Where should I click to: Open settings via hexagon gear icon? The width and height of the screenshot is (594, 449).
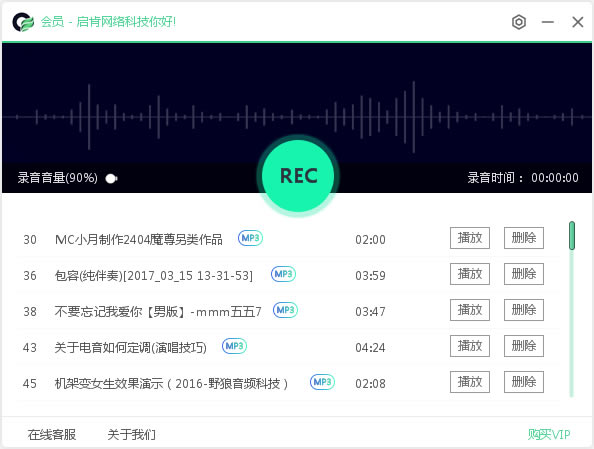(x=519, y=22)
